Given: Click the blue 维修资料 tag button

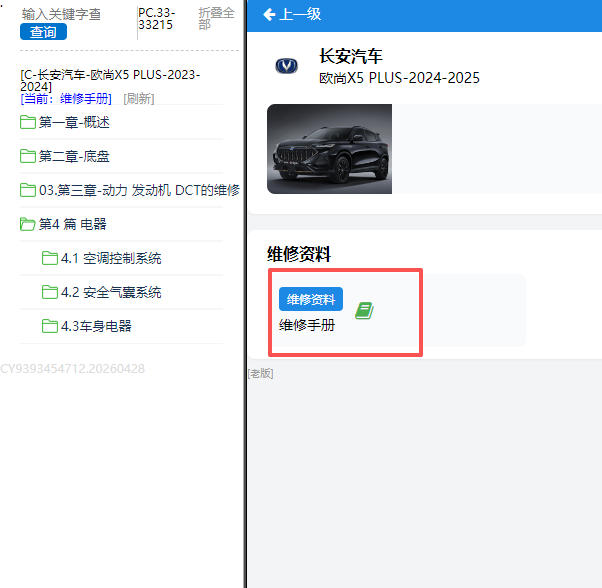Looking at the screenshot, I should (311, 299).
